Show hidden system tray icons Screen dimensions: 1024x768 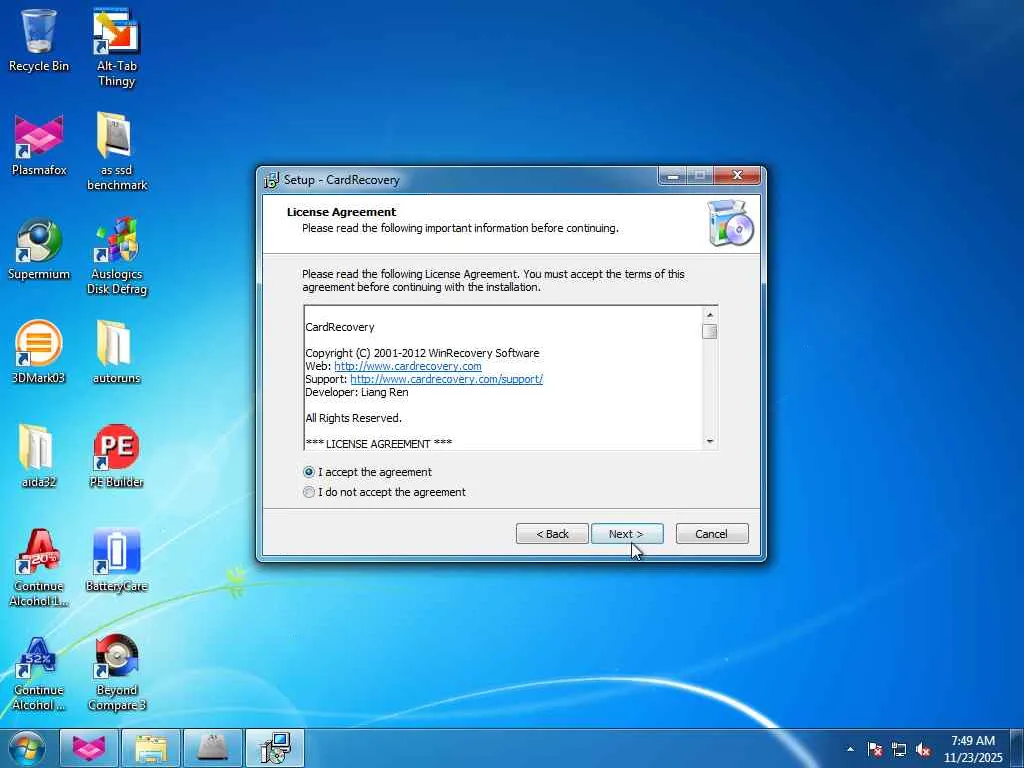[850, 749]
